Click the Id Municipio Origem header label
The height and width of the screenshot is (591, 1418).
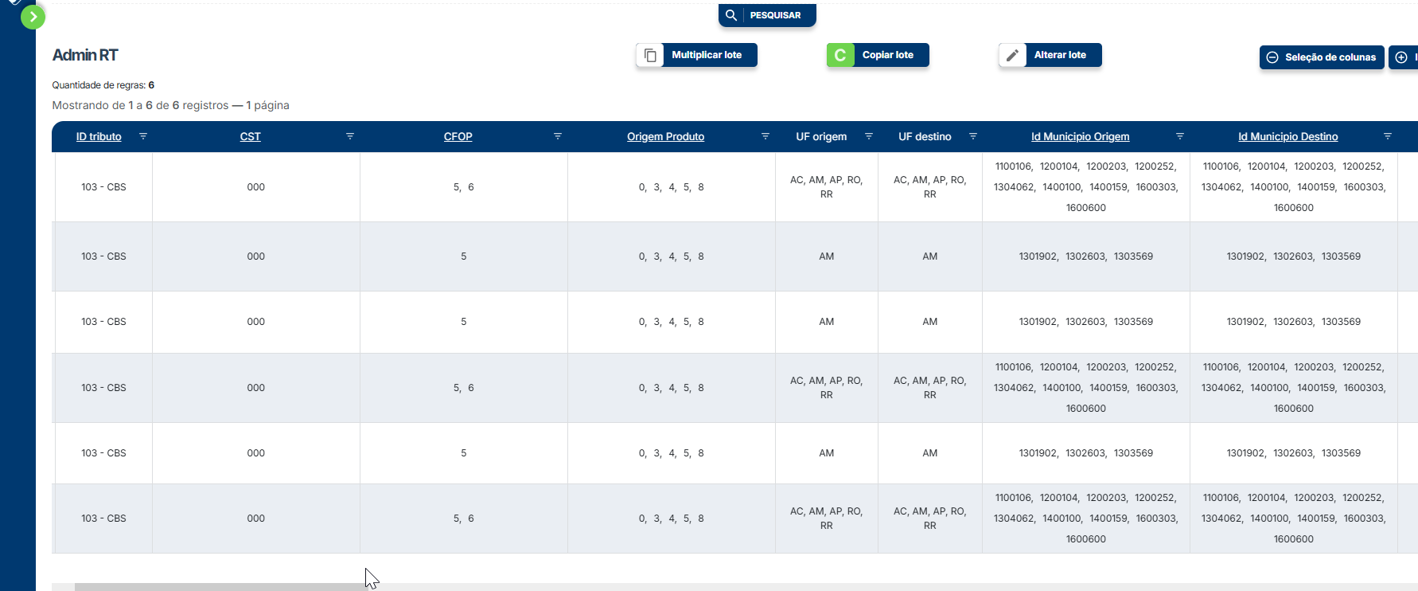click(x=1081, y=137)
